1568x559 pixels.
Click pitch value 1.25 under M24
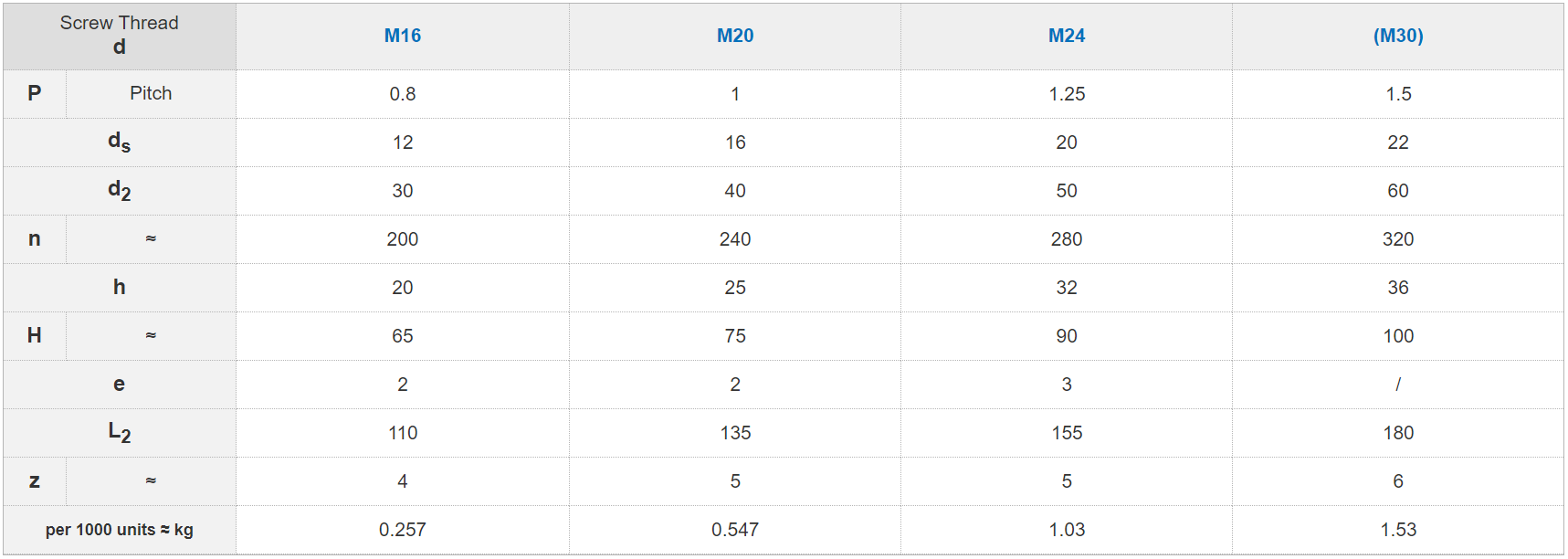click(1067, 94)
